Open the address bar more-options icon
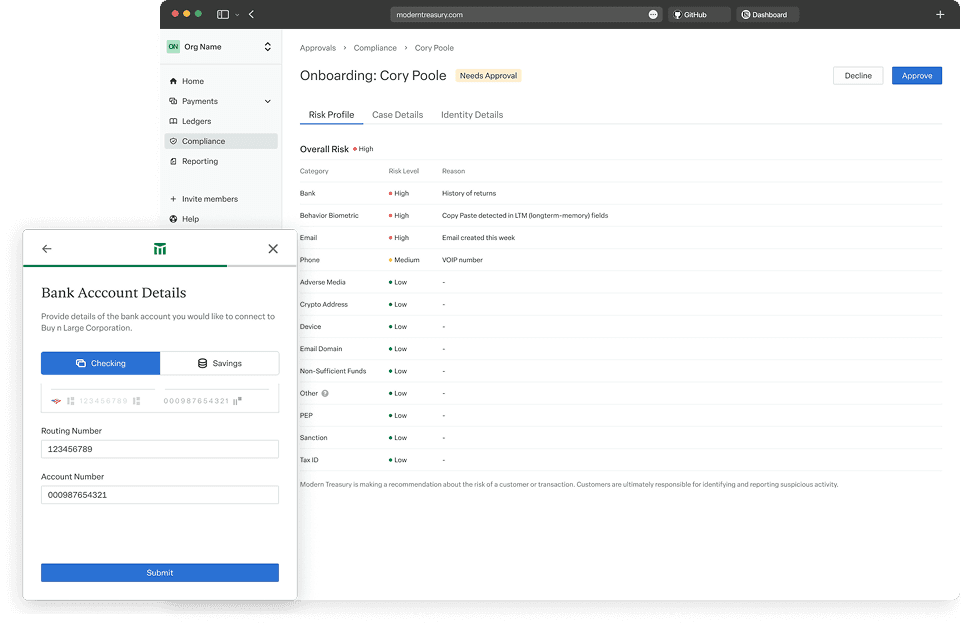 click(x=653, y=14)
